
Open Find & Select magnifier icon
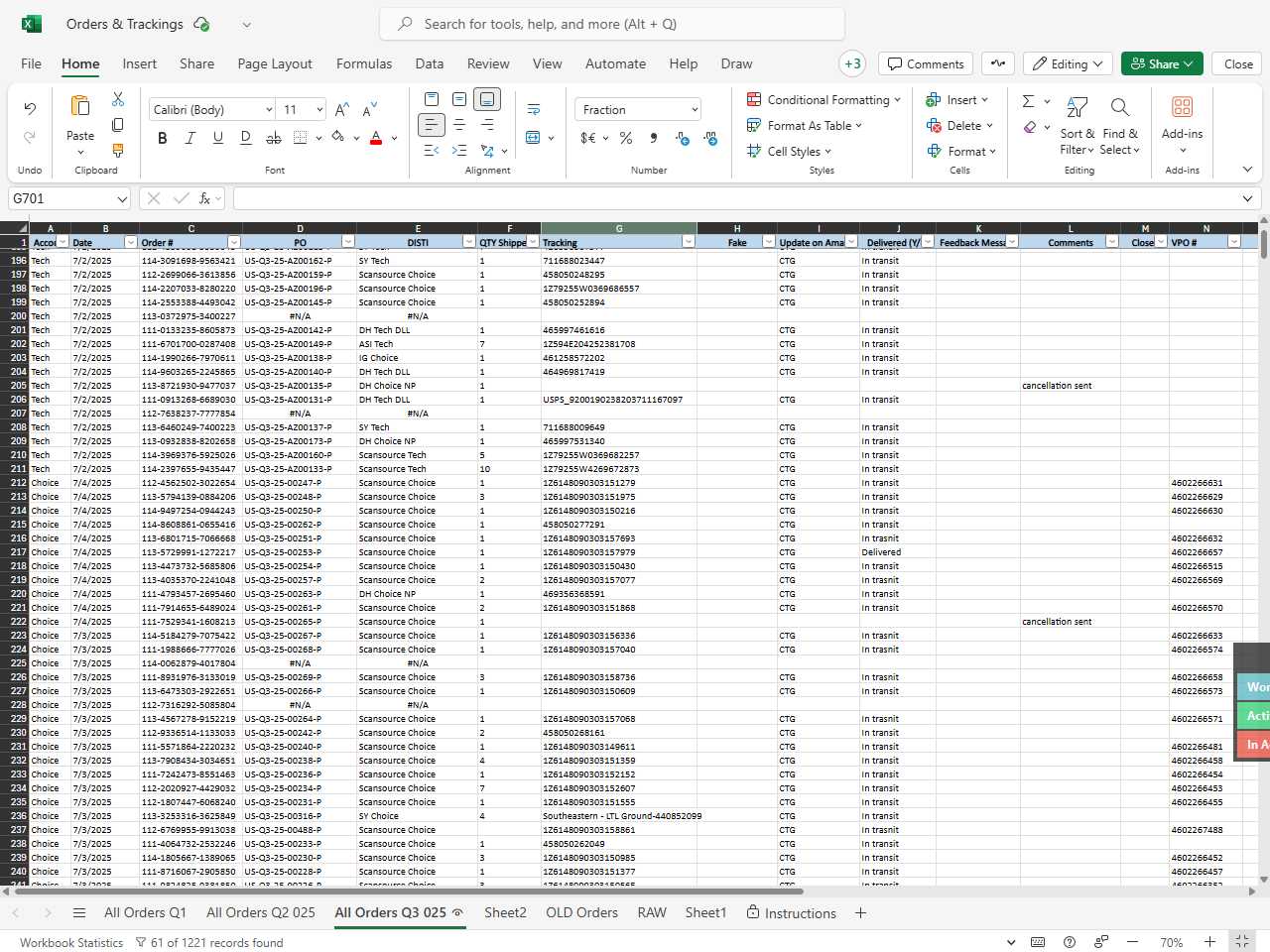pyautogui.click(x=1120, y=107)
